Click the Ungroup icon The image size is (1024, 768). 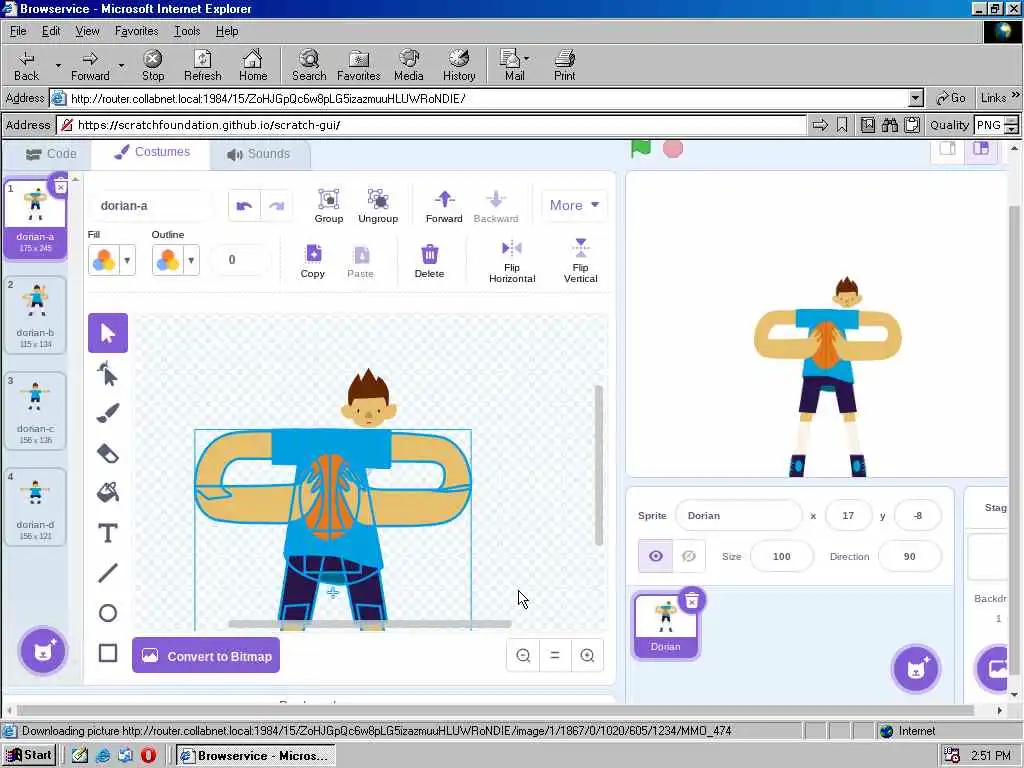click(378, 206)
